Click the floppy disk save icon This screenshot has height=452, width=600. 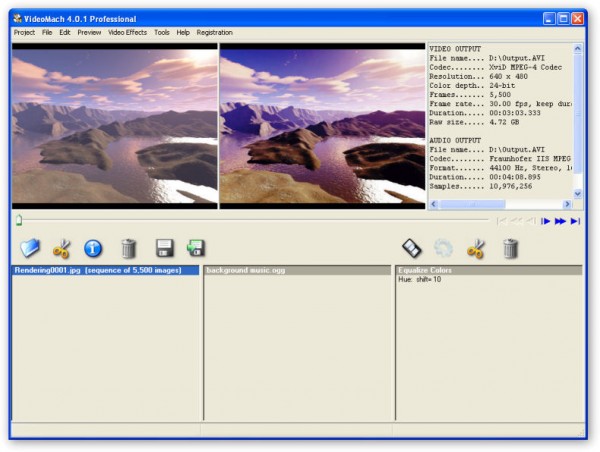click(x=165, y=248)
